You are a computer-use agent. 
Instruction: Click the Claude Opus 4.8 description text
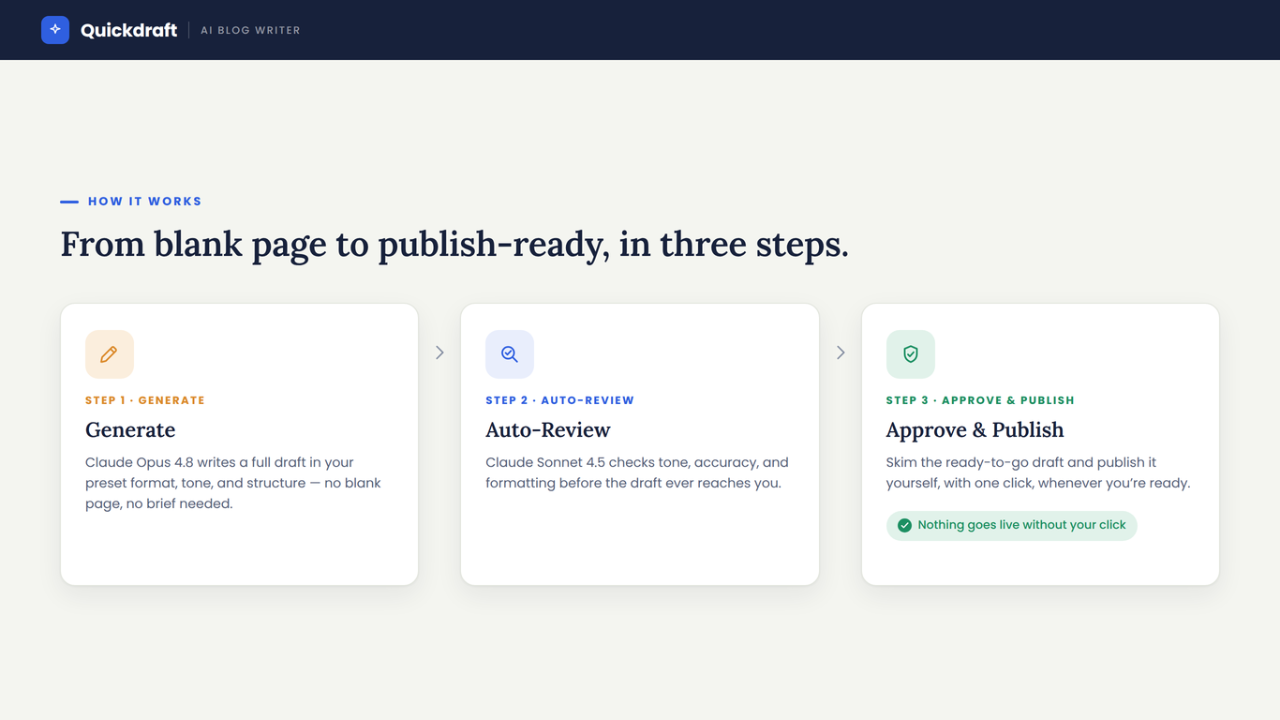coord(233,483)
